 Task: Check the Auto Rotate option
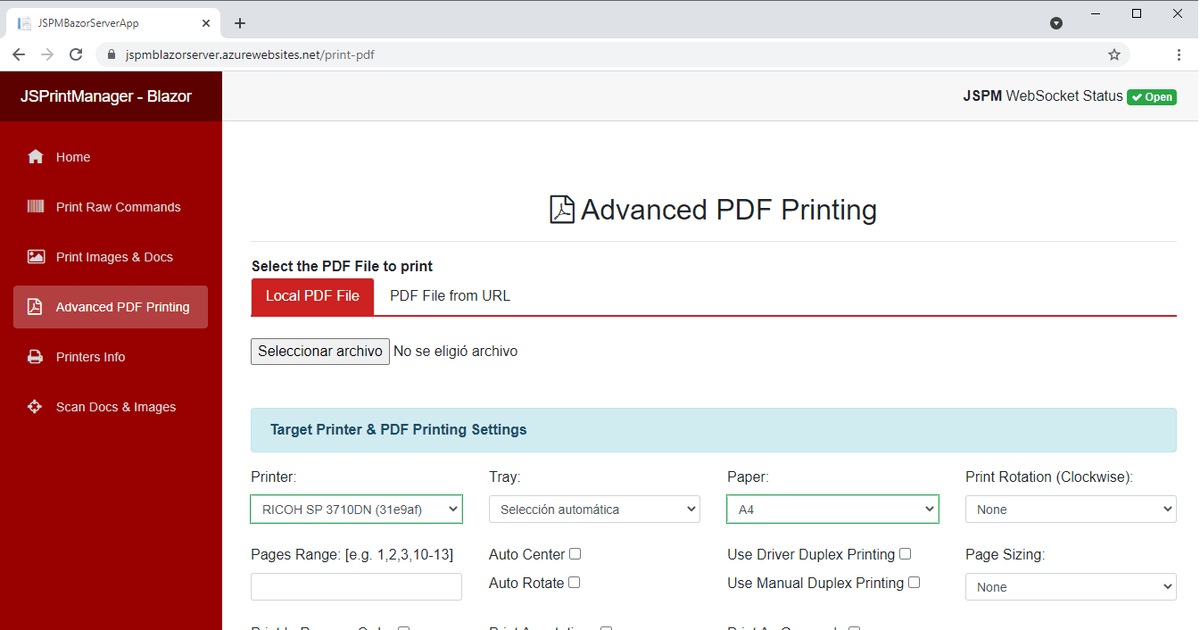point(574,582)
